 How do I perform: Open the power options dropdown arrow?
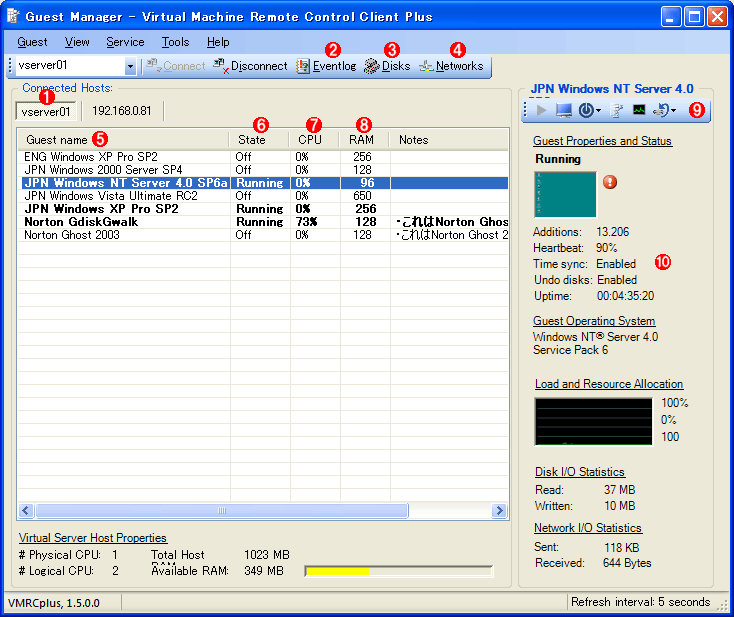[598, 111]
